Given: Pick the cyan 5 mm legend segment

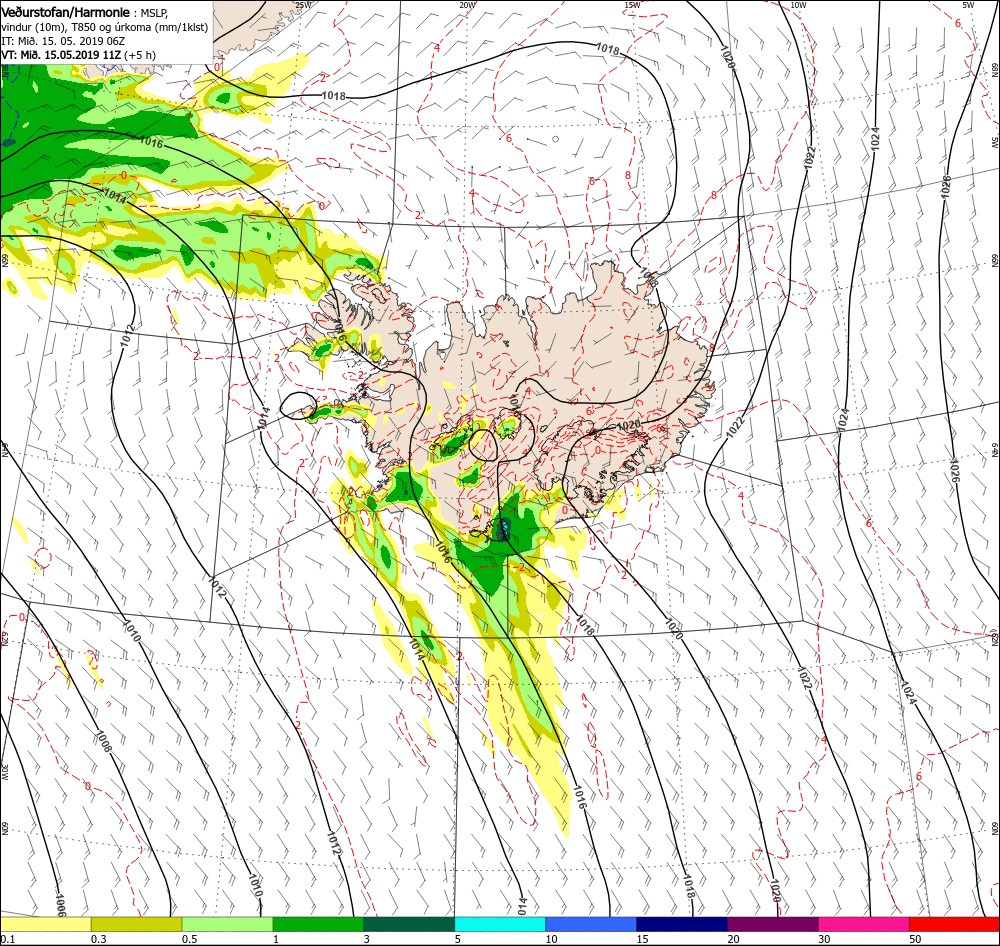Looking at the screenshot, I should 500,924.
